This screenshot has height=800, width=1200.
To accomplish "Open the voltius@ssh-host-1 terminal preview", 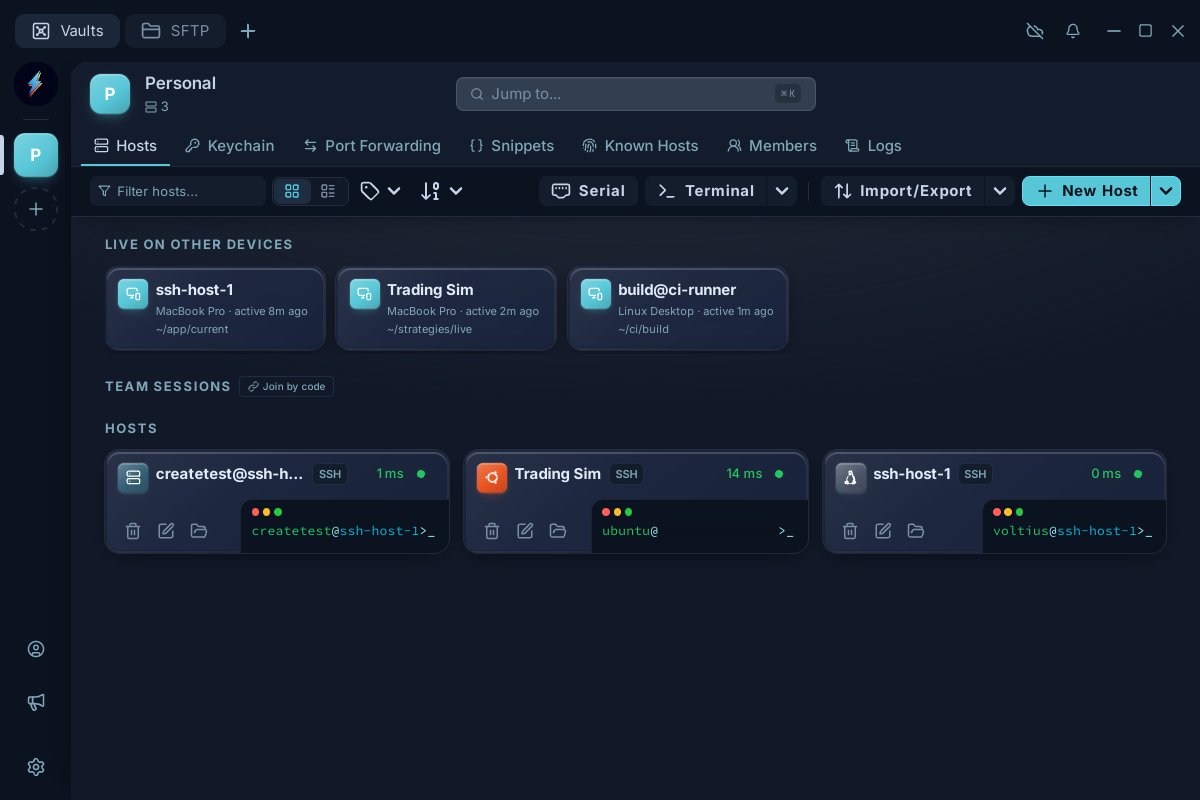I will point(1074,526).
